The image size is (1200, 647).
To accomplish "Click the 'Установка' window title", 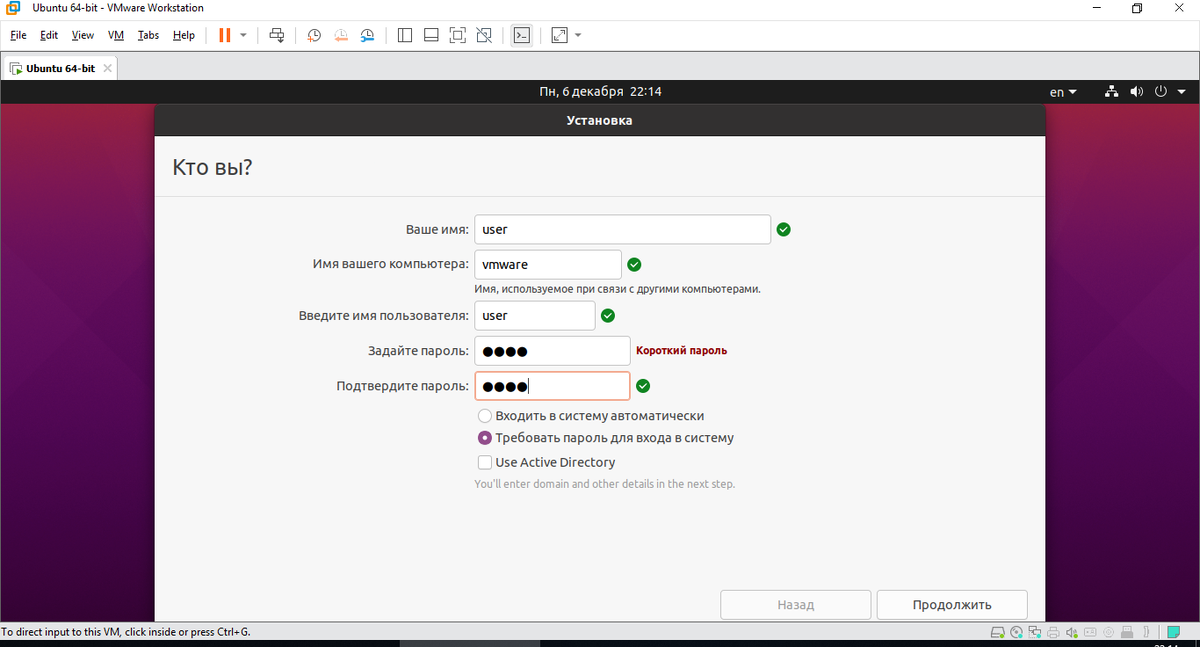I will coord(600,121).
